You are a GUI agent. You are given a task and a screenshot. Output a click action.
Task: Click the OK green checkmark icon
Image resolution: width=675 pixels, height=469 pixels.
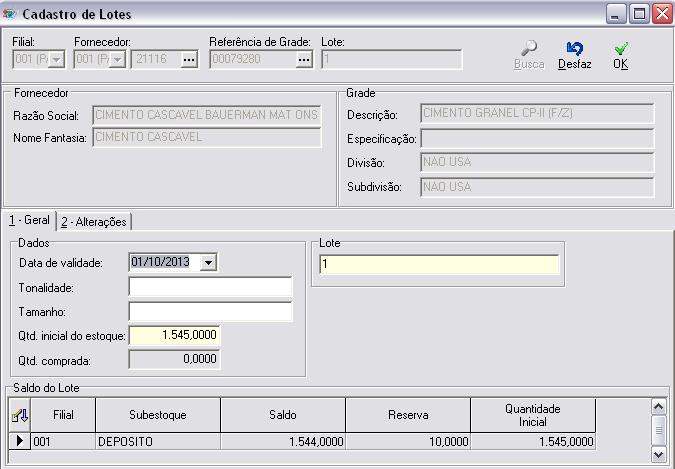[x=621, y=48]
